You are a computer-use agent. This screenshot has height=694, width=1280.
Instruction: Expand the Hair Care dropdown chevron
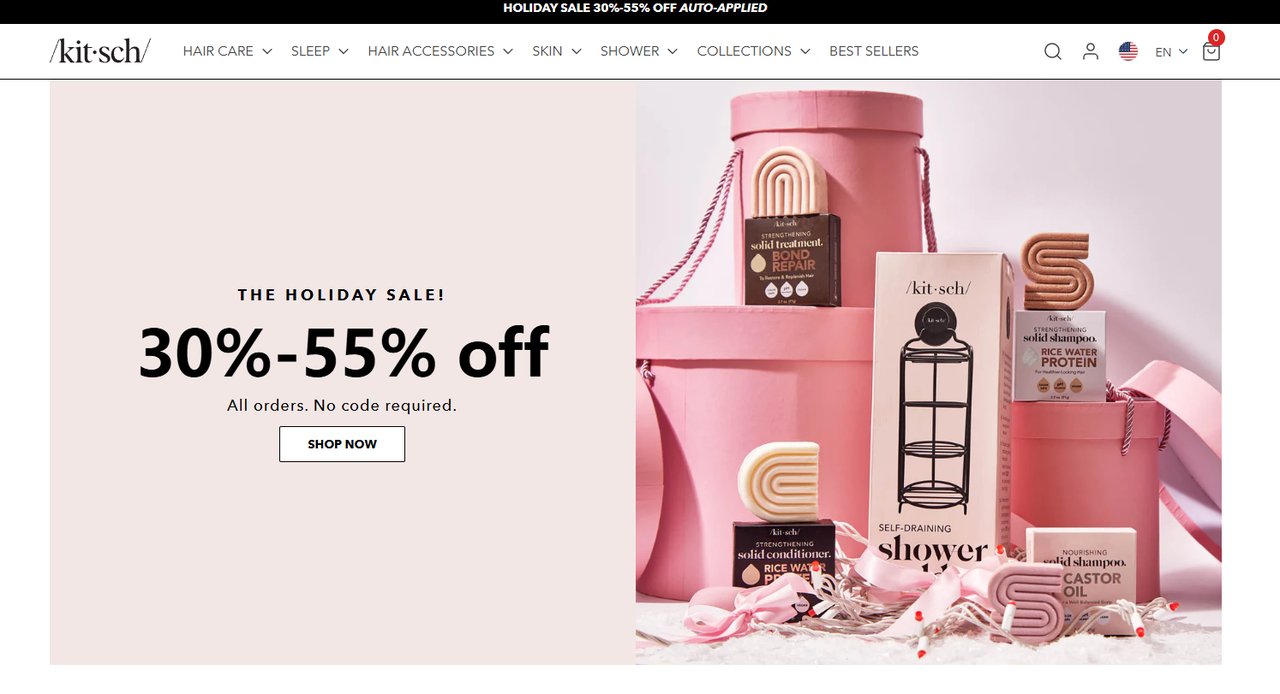coord(267,51)
